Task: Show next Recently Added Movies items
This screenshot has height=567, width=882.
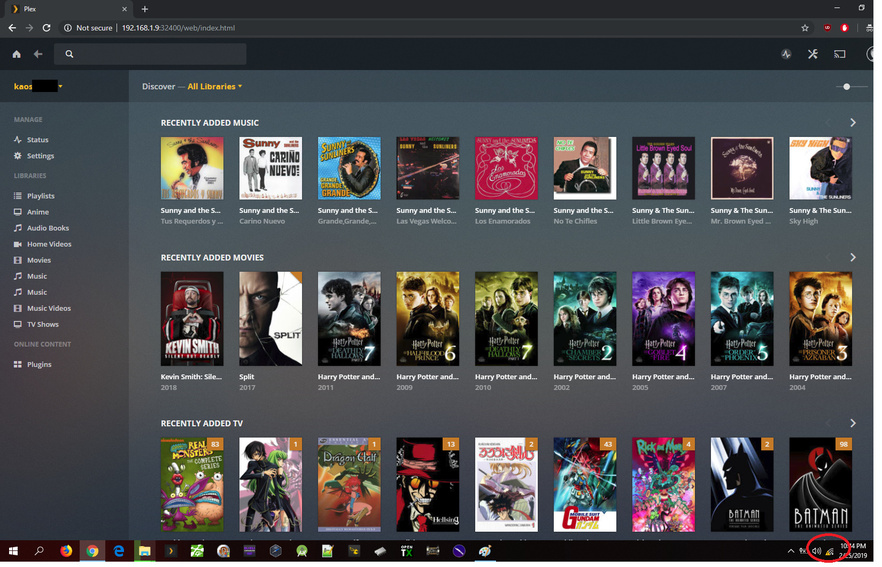Action: click(853, 257)
